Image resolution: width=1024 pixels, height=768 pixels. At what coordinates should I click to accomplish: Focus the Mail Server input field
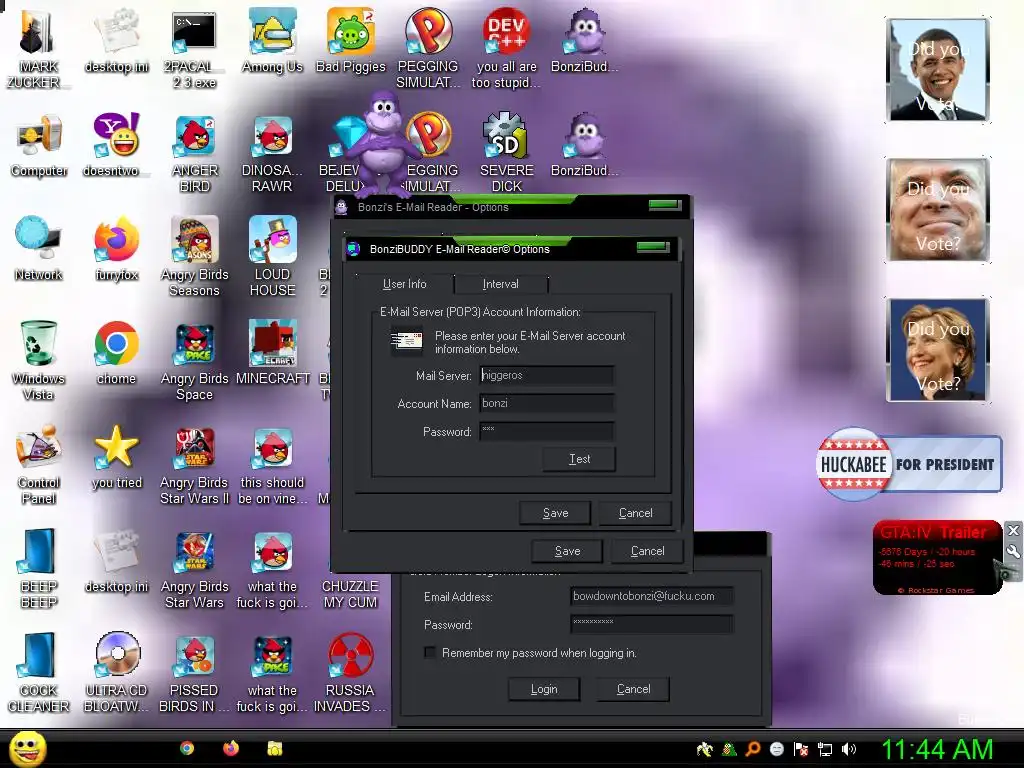click(x=547, y=376)
